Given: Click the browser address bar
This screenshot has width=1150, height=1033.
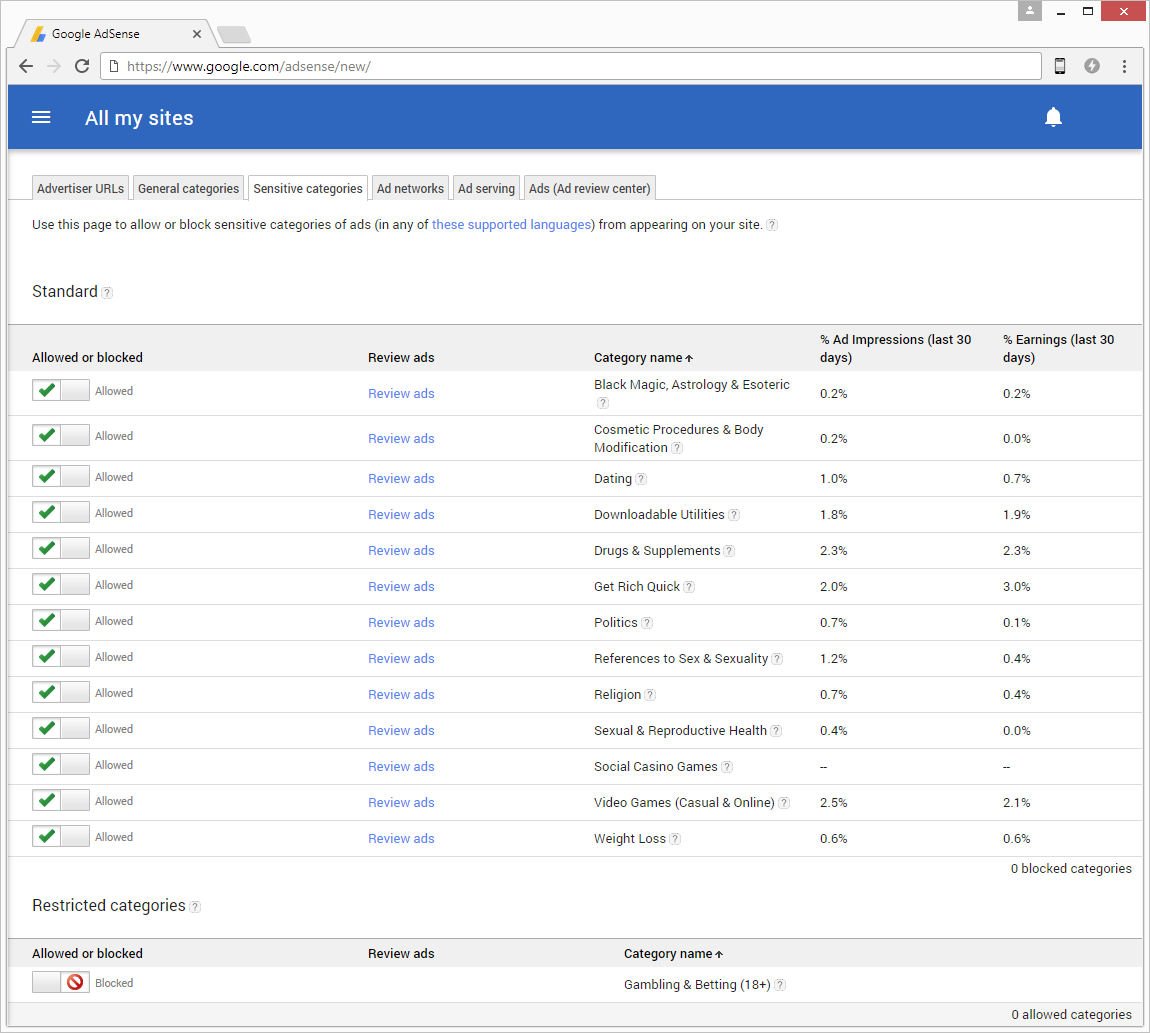Looking at the screenshot, I should (571, 66).
